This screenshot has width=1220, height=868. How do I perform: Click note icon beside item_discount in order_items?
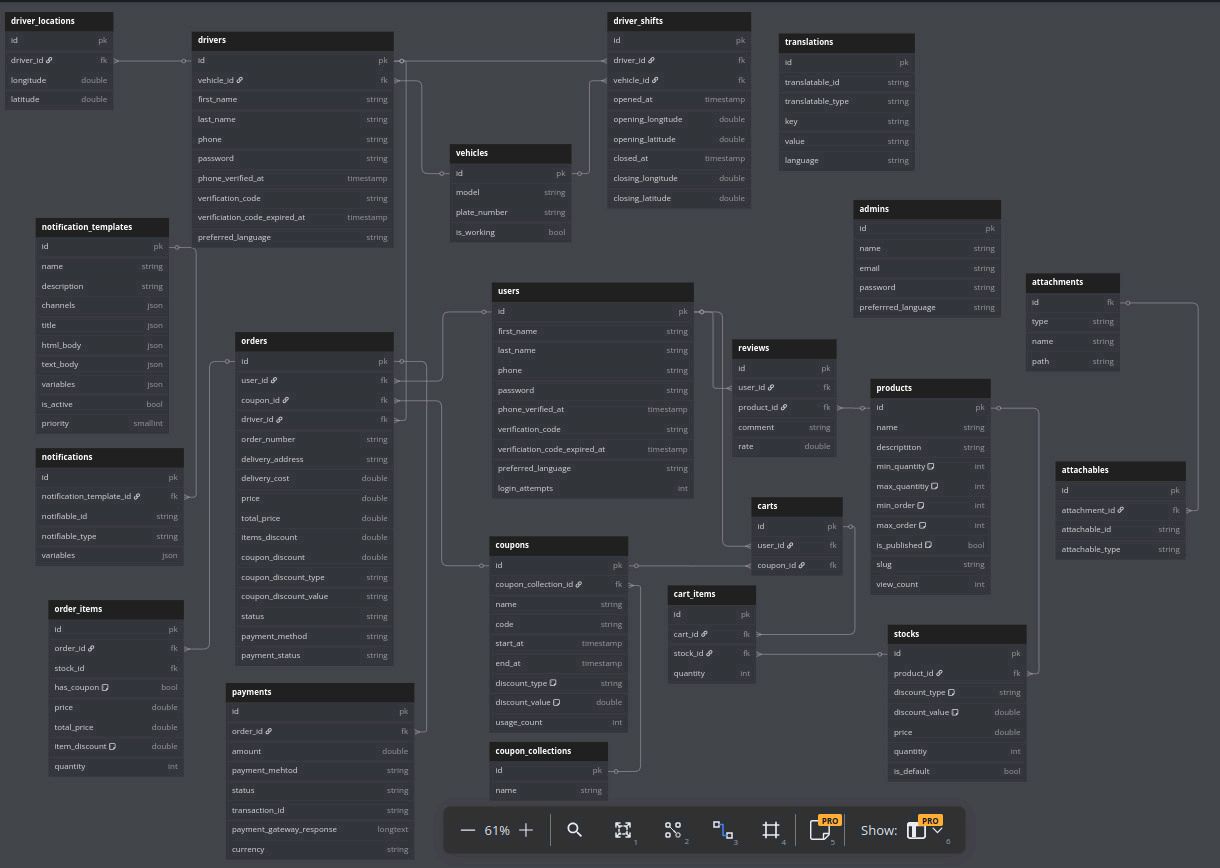pyautogui.click(x=112, y=746)
